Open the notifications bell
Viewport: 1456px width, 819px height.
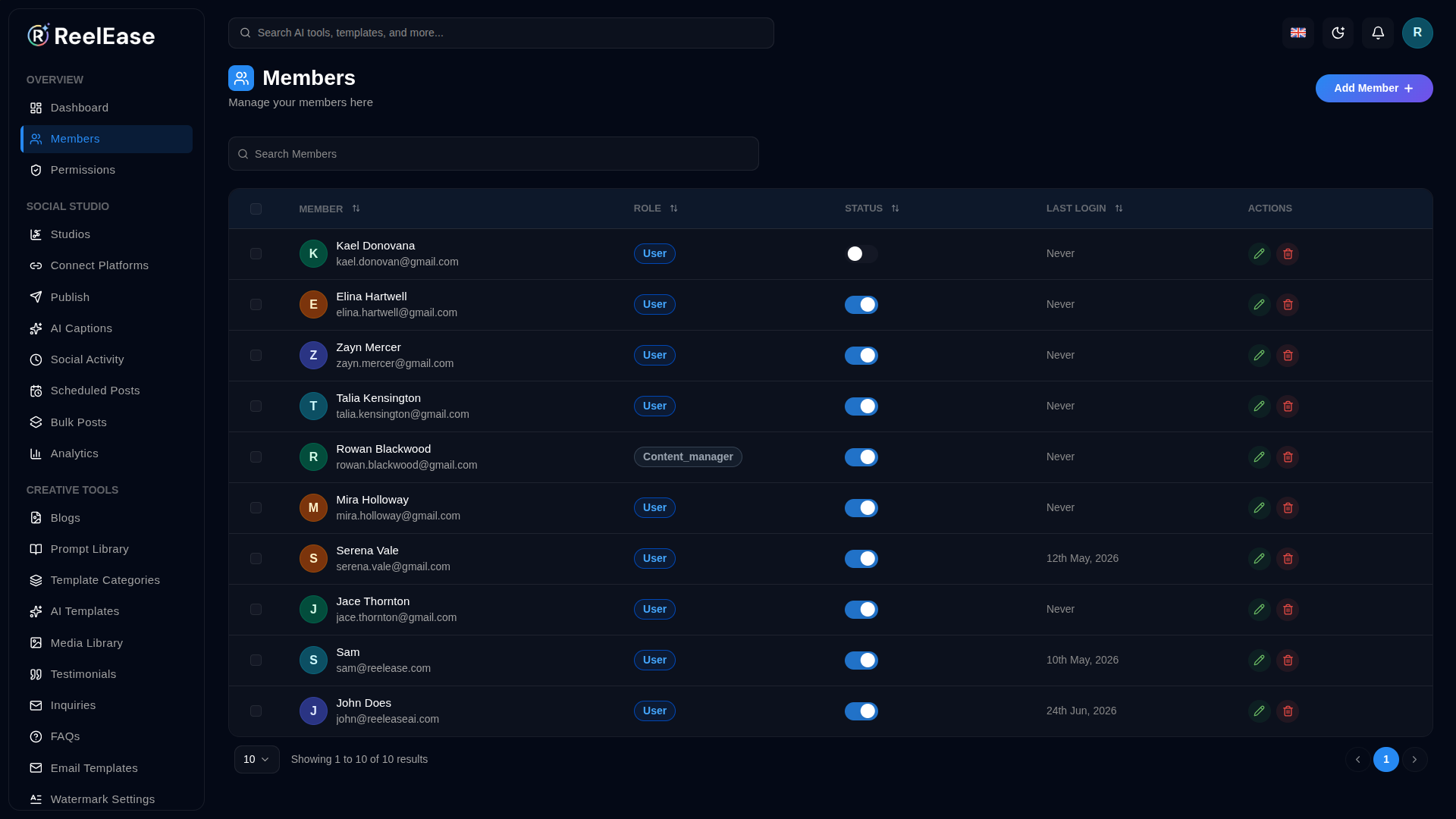pyautogui.click(x=1378, y=33)
